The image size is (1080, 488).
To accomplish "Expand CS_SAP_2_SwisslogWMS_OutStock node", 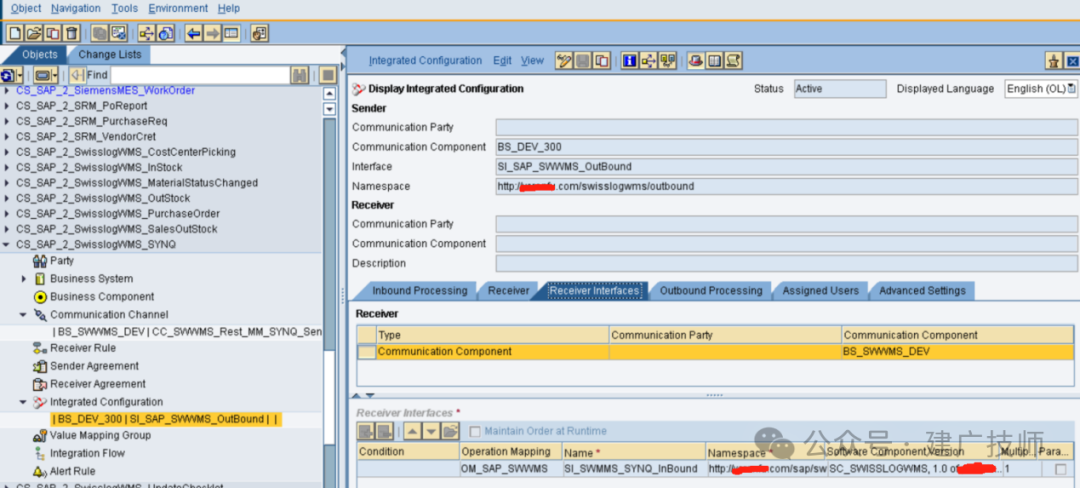I will tap(8, 198).
